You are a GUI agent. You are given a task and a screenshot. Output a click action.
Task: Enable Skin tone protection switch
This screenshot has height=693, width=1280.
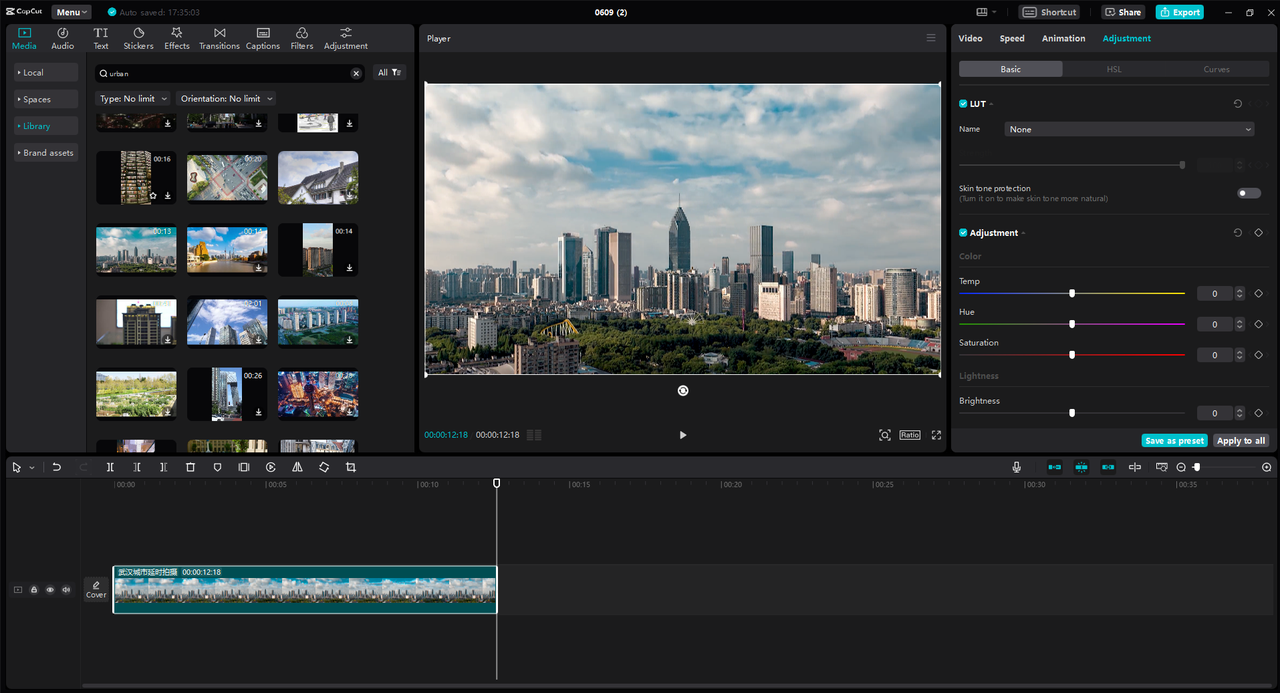pyautogui.click(x=1249, y=193)
